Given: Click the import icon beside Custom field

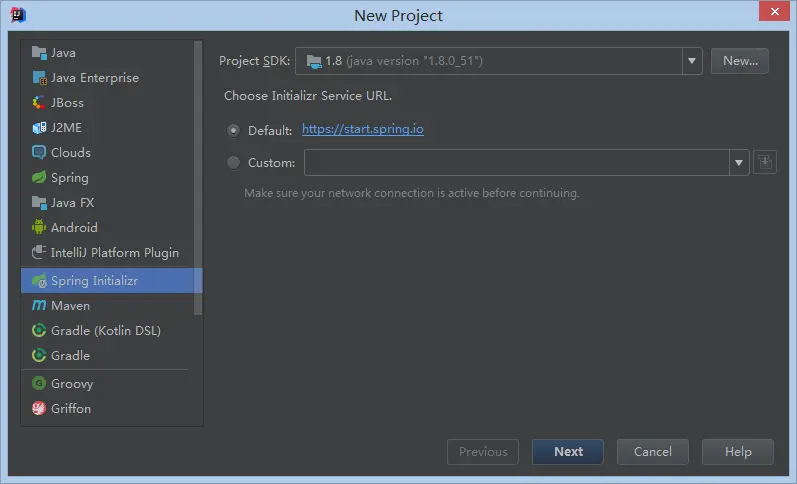Looking at the screenshot, I should coord(764,163).
